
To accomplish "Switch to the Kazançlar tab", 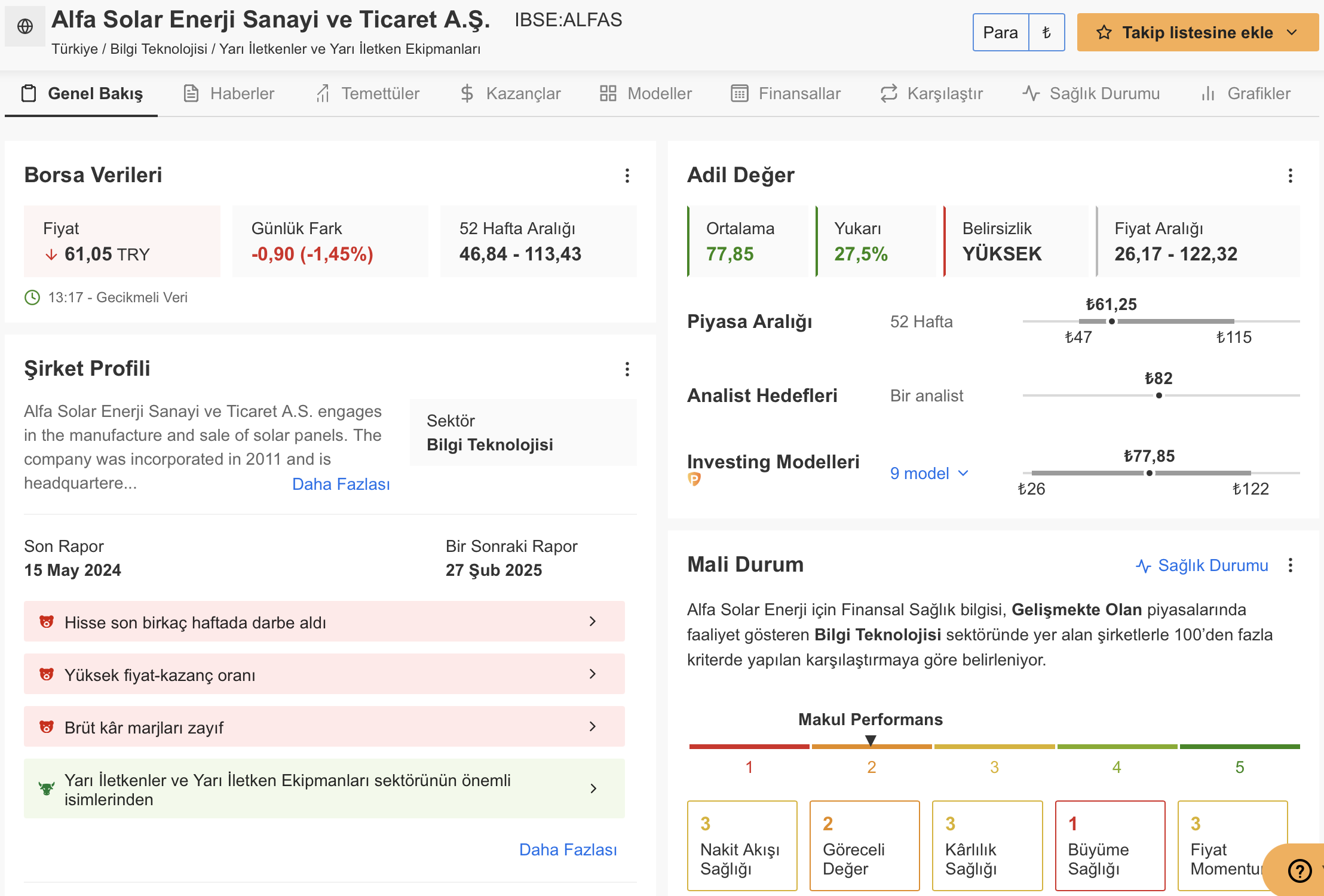I will [510, 93].
